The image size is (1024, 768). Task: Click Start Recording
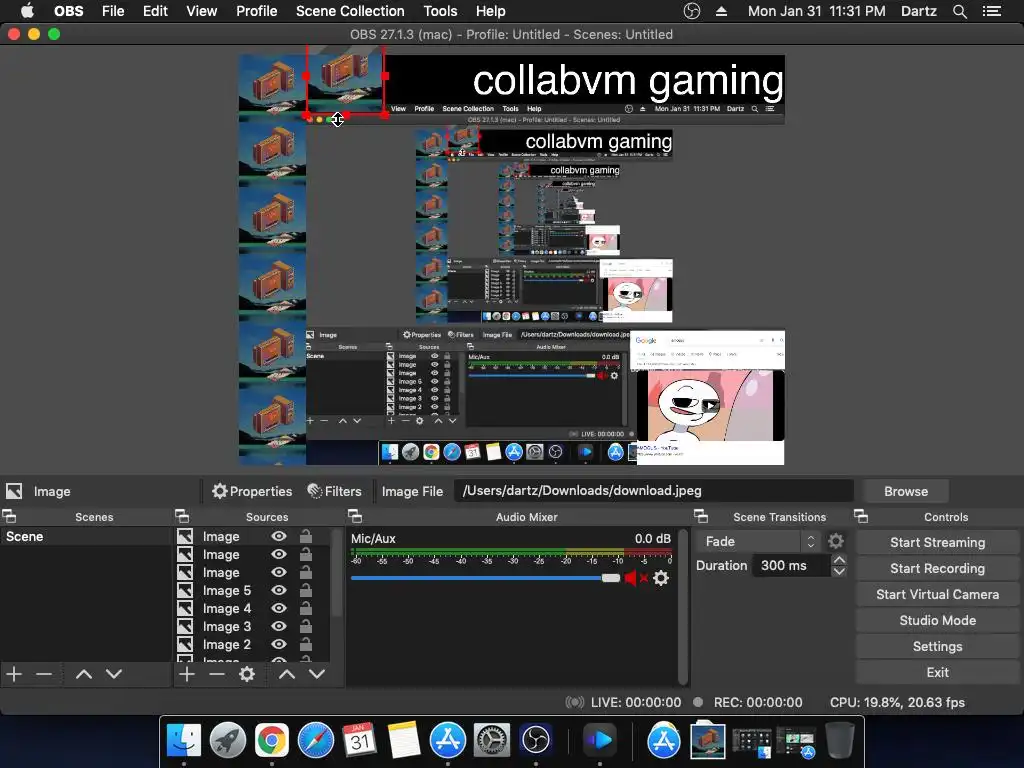(937, 568)
